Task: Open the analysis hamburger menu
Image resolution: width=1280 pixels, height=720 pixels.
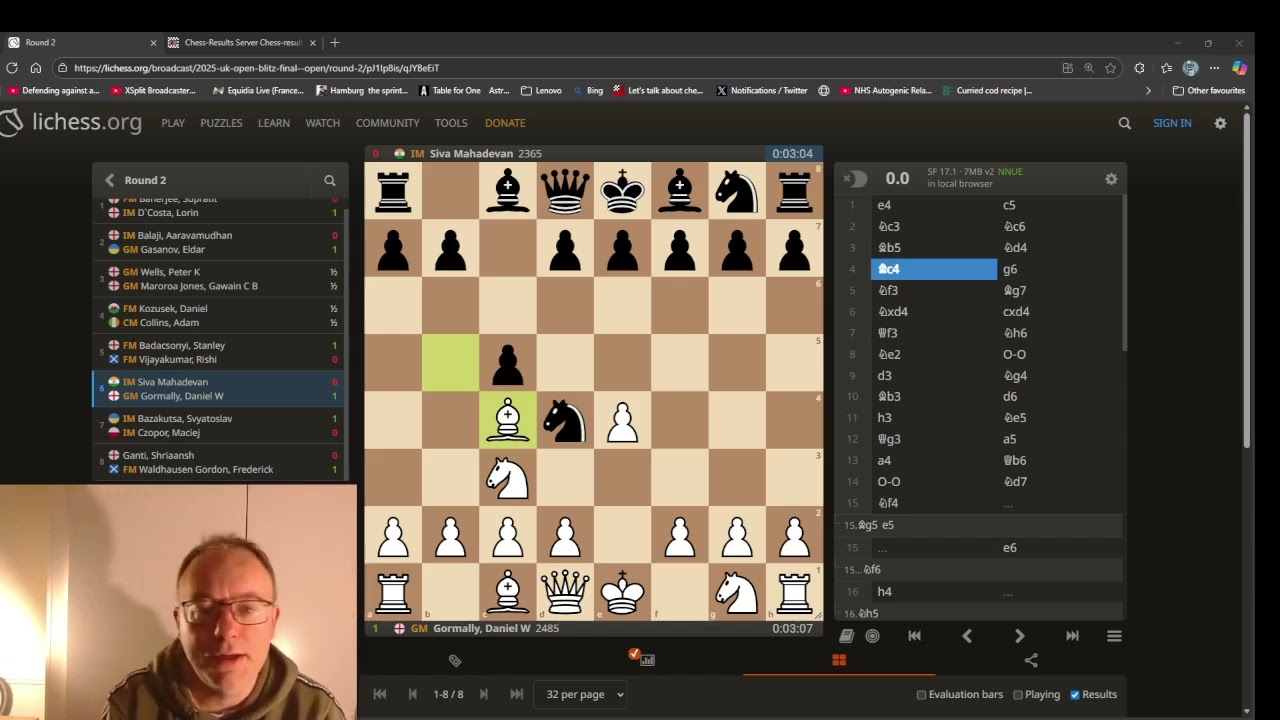Action: point(1114,636)
